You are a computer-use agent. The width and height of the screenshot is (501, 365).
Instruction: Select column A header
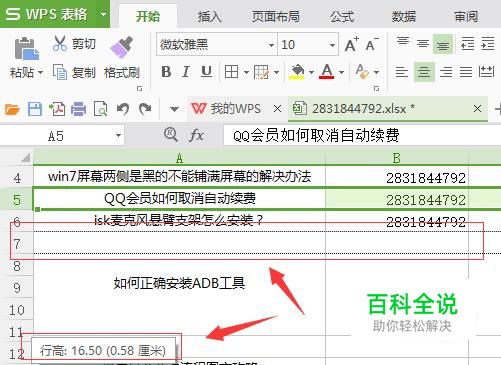[179, 158]
